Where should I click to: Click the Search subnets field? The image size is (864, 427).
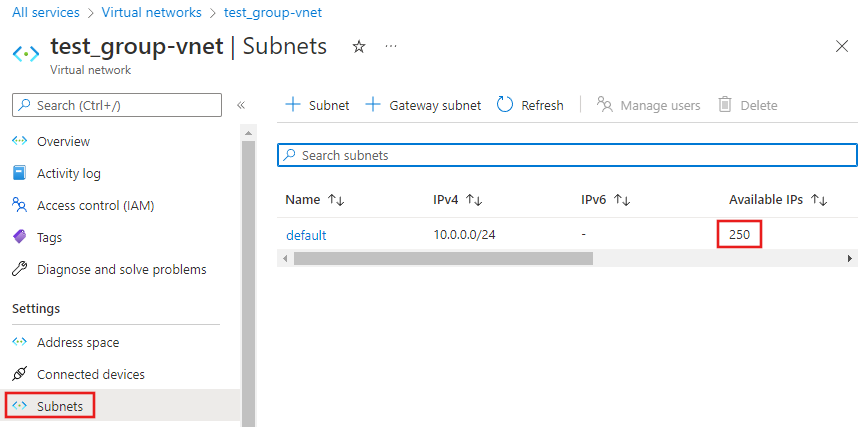567,156
